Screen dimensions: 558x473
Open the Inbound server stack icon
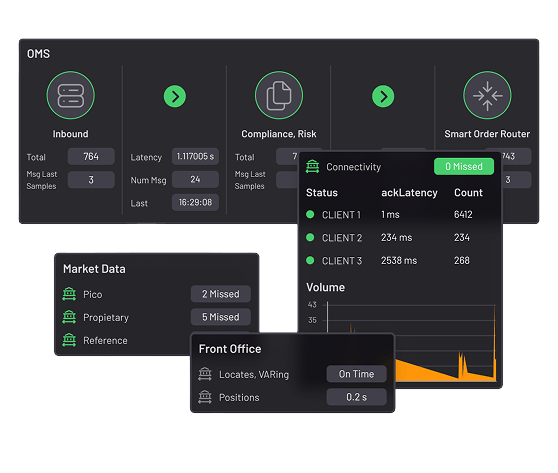click(70, 95)
